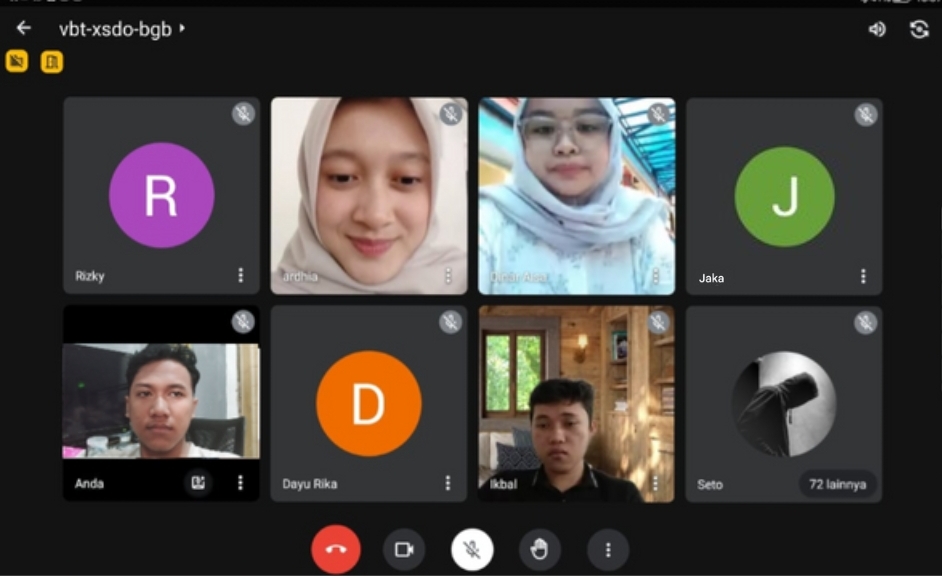Click the second yellow indicator icon

pos(51,62)
